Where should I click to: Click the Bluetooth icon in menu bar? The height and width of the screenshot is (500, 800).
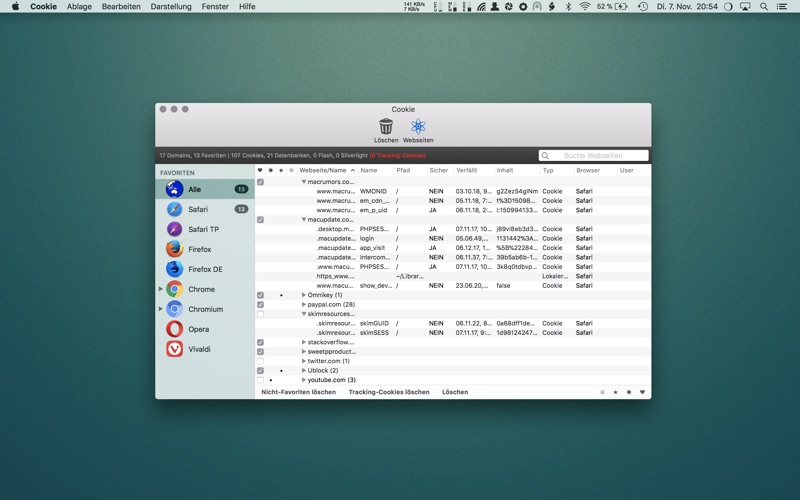568,7
